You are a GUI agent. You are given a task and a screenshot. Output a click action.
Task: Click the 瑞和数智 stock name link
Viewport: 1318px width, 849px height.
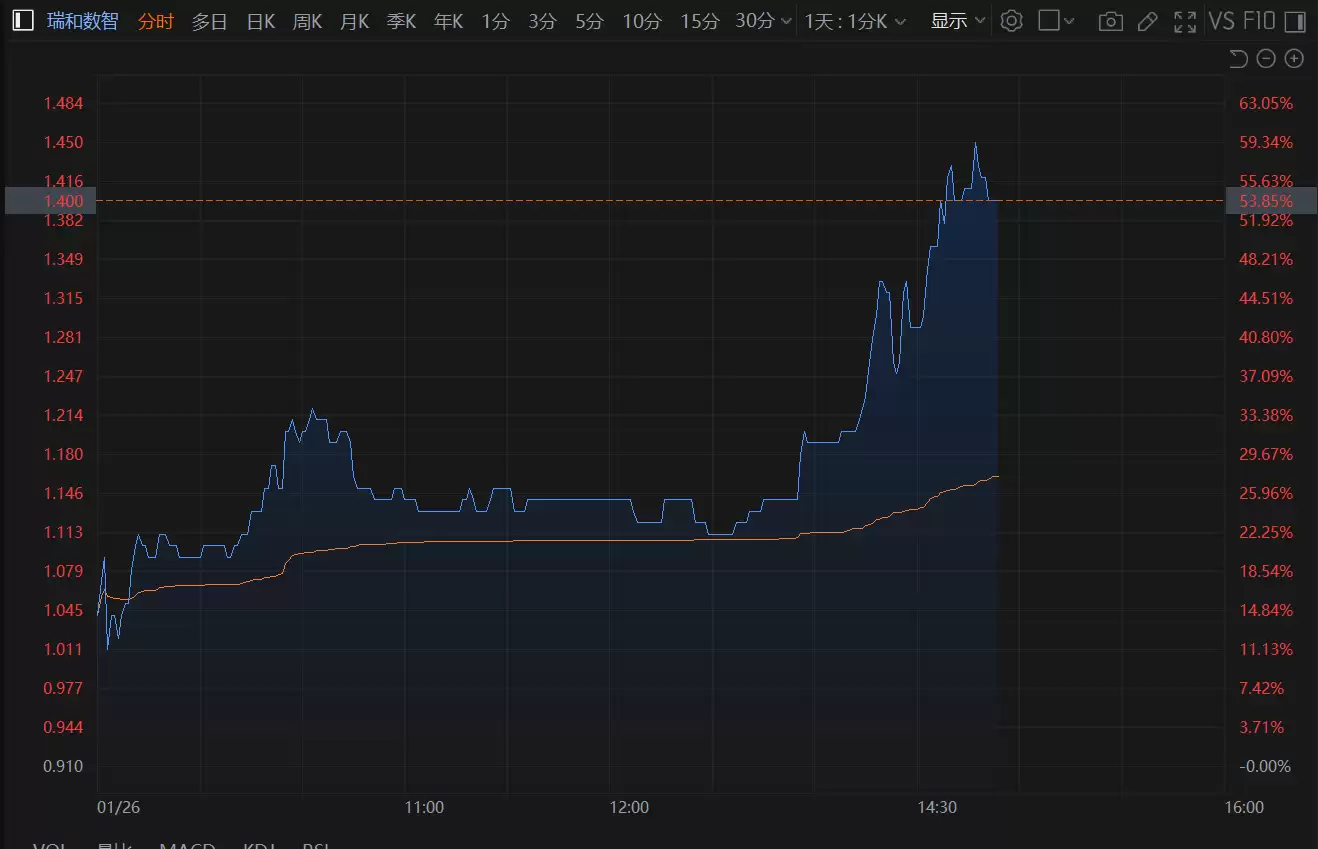coord(82,21)
